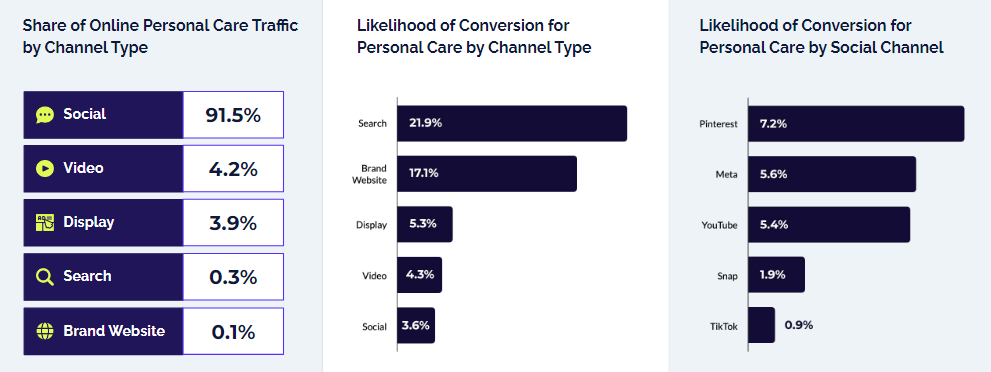Click the Display ad icon
This screenshot has width=991, height=372.
tap(45, 222)
